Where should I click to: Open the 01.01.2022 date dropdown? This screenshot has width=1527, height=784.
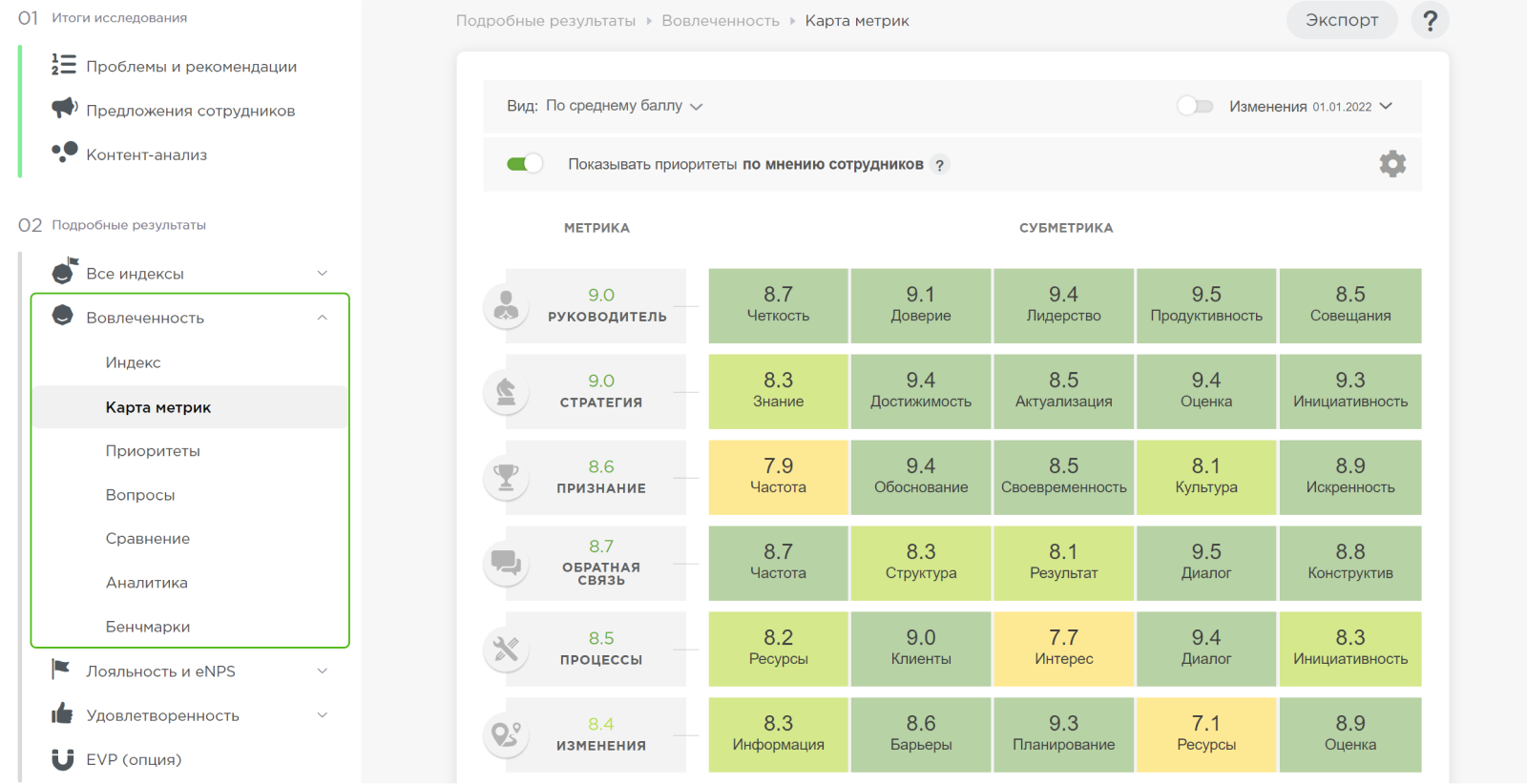coord(1352,107)
